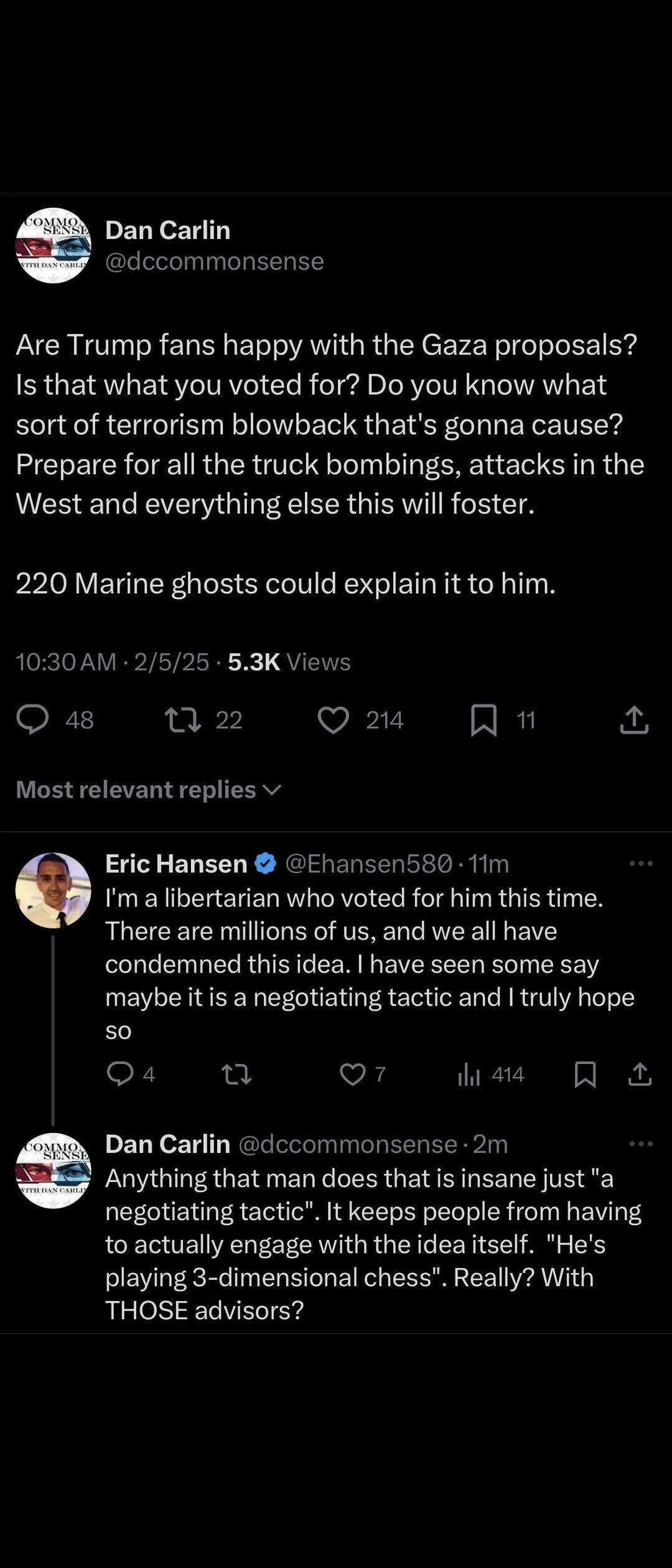Open Dan Carlin's profile picture on main post
This screenshot has width=672, height=1568.
tap(54, 245)
